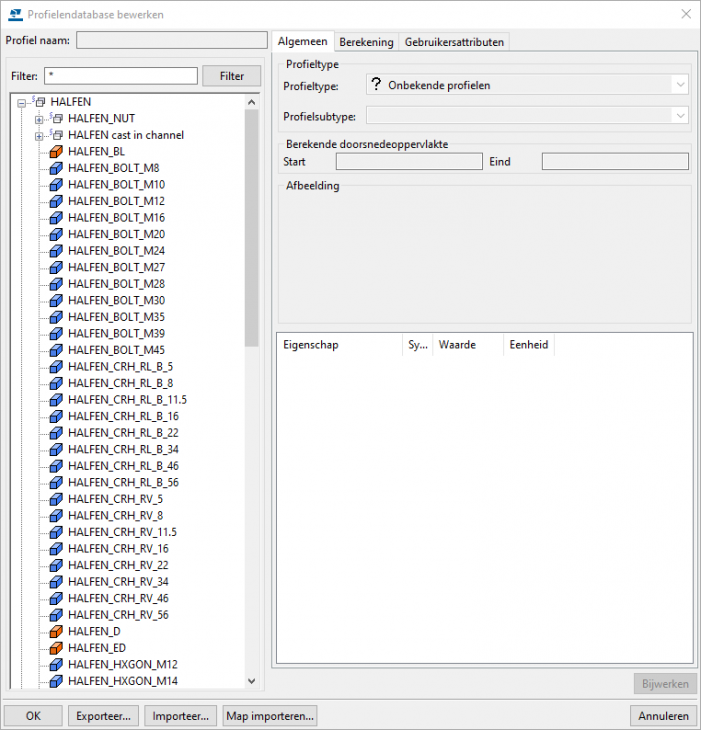Click the Exporteer... button
This screenshot has width=701, height=730.
(x=103, y=716)
